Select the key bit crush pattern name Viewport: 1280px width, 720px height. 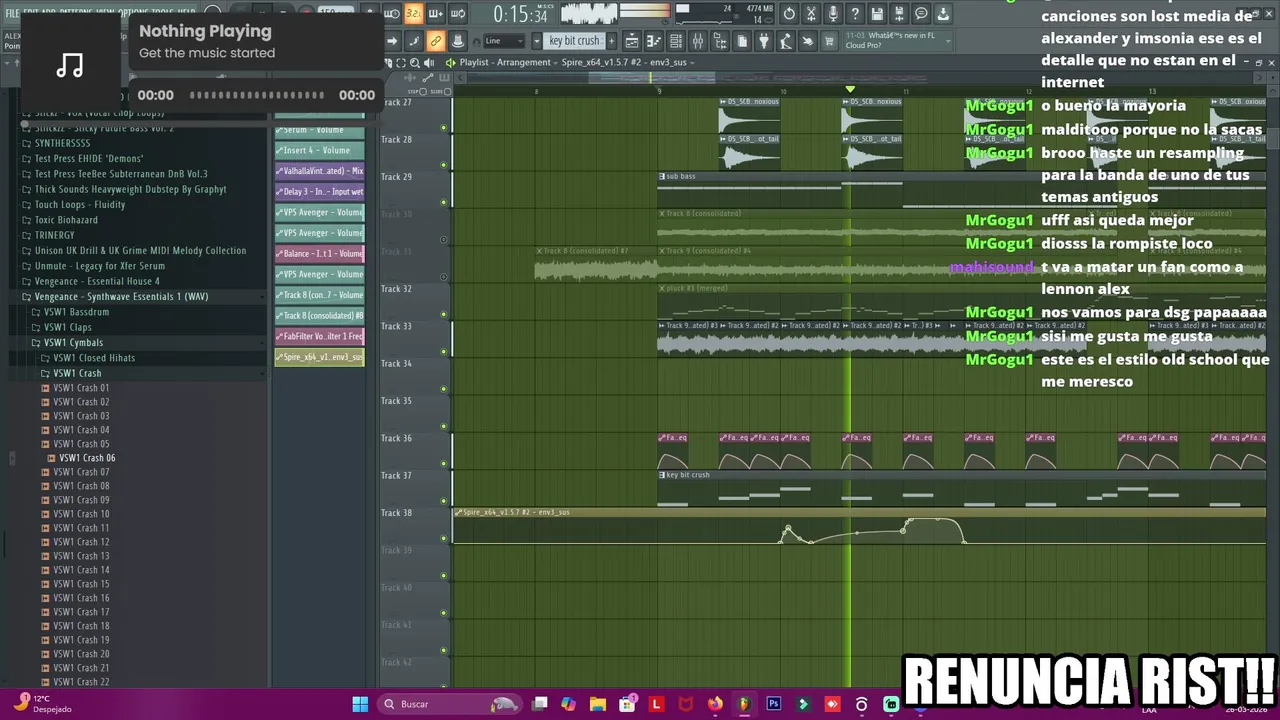click(574, 41)
